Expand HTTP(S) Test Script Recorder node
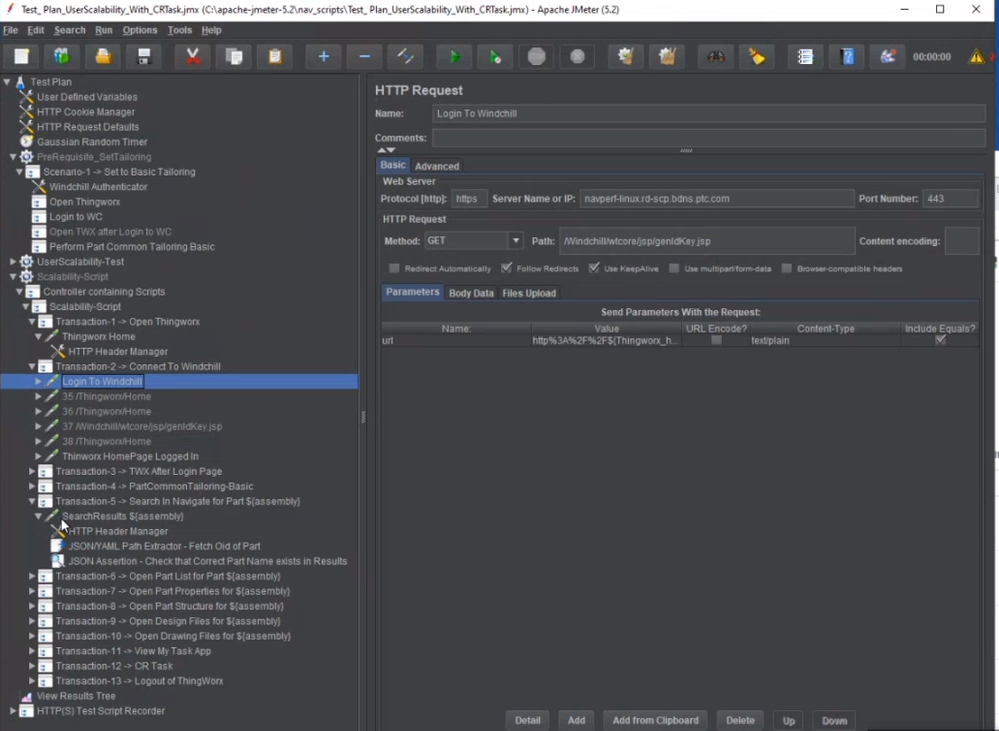This screenshot has height=731, width=999. (x=13, y=711)
